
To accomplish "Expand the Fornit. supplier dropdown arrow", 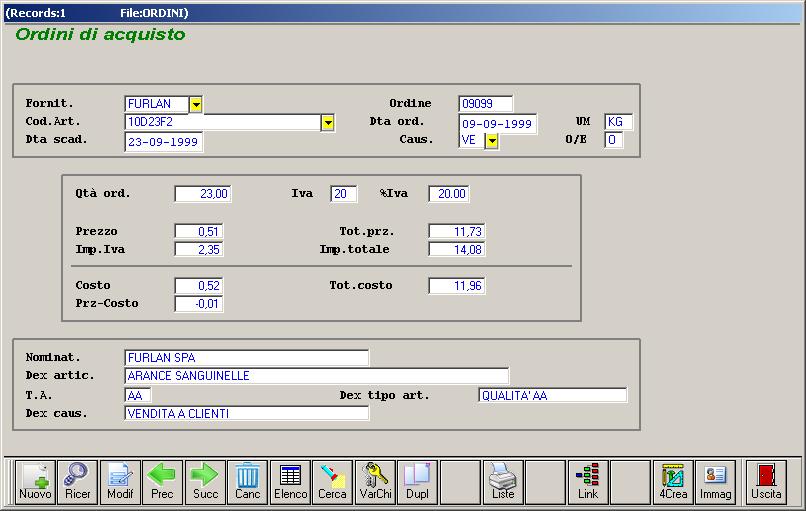I will click(196, 104).
